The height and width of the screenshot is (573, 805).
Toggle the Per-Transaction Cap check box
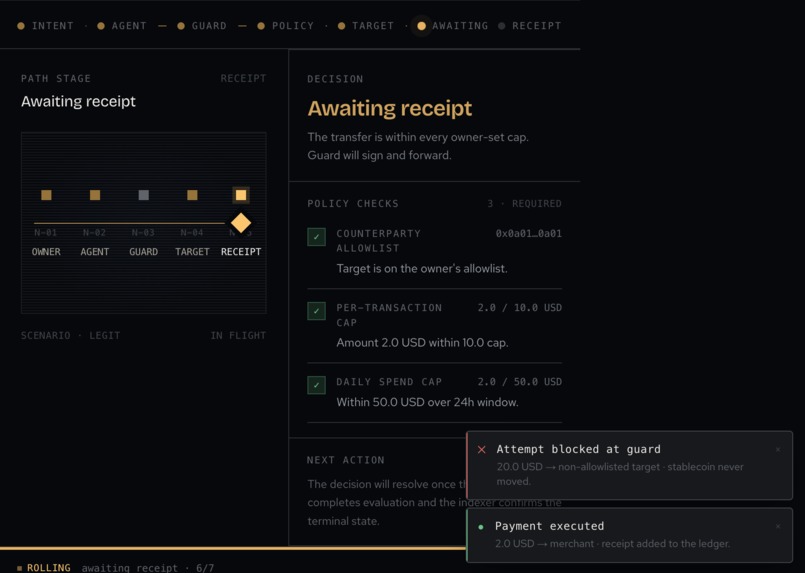(316, 311)
